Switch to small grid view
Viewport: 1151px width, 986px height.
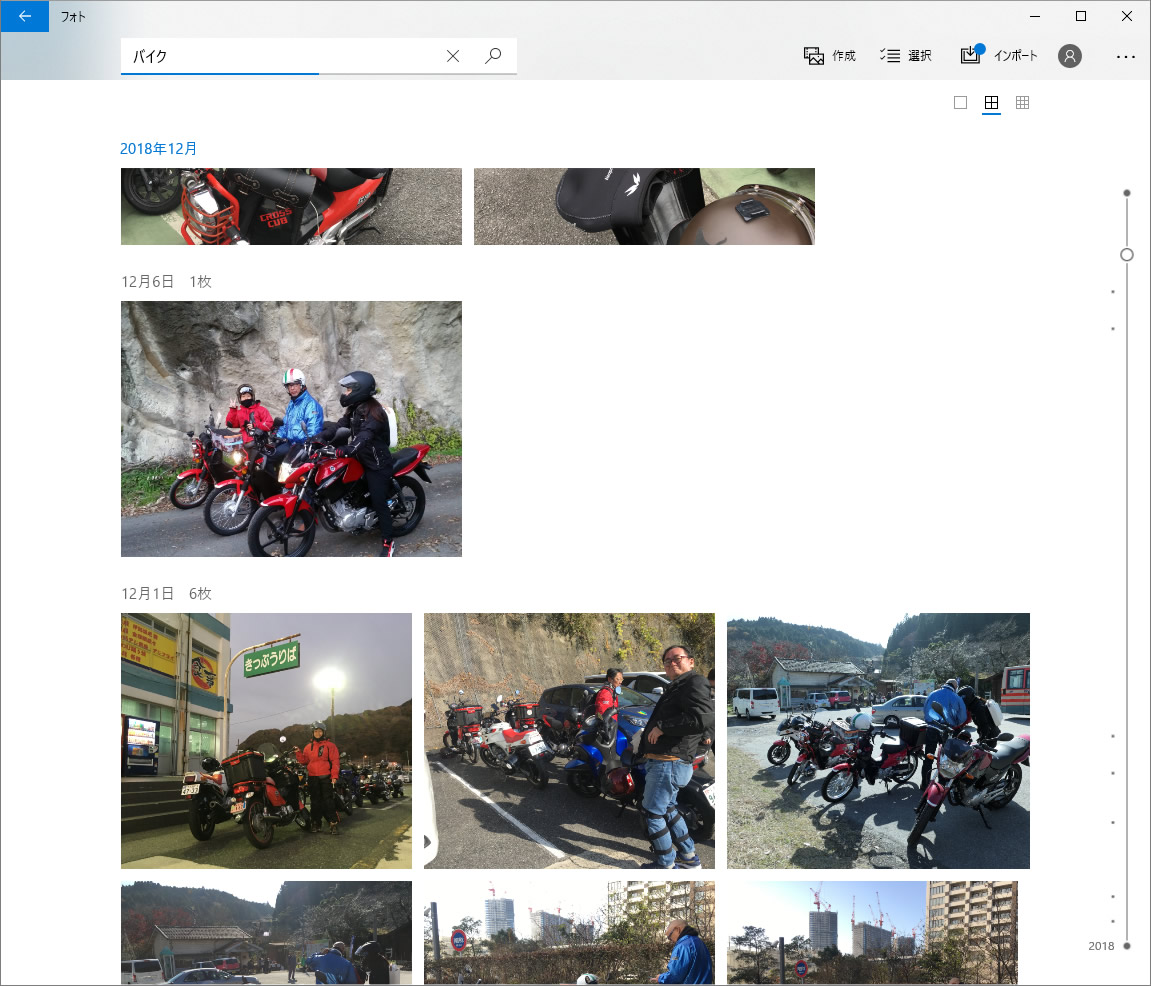(x=1022, y=102)
